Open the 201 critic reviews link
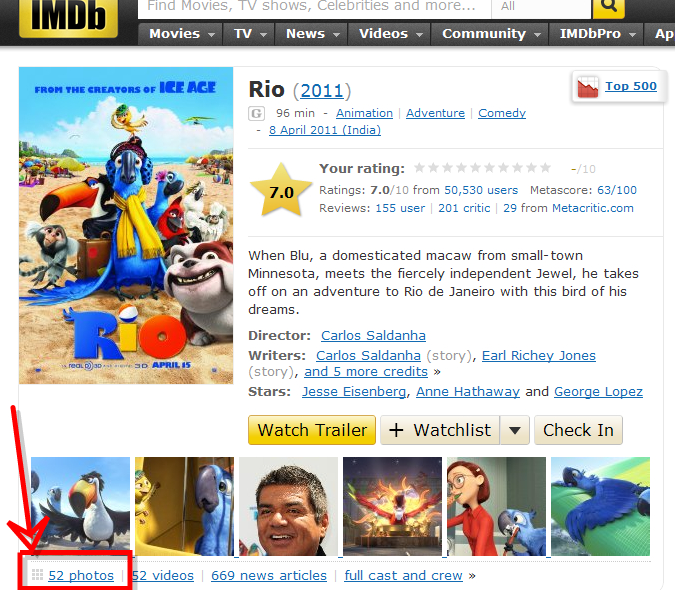Viewport: 675px width, 590px height. tap(464, 208)
